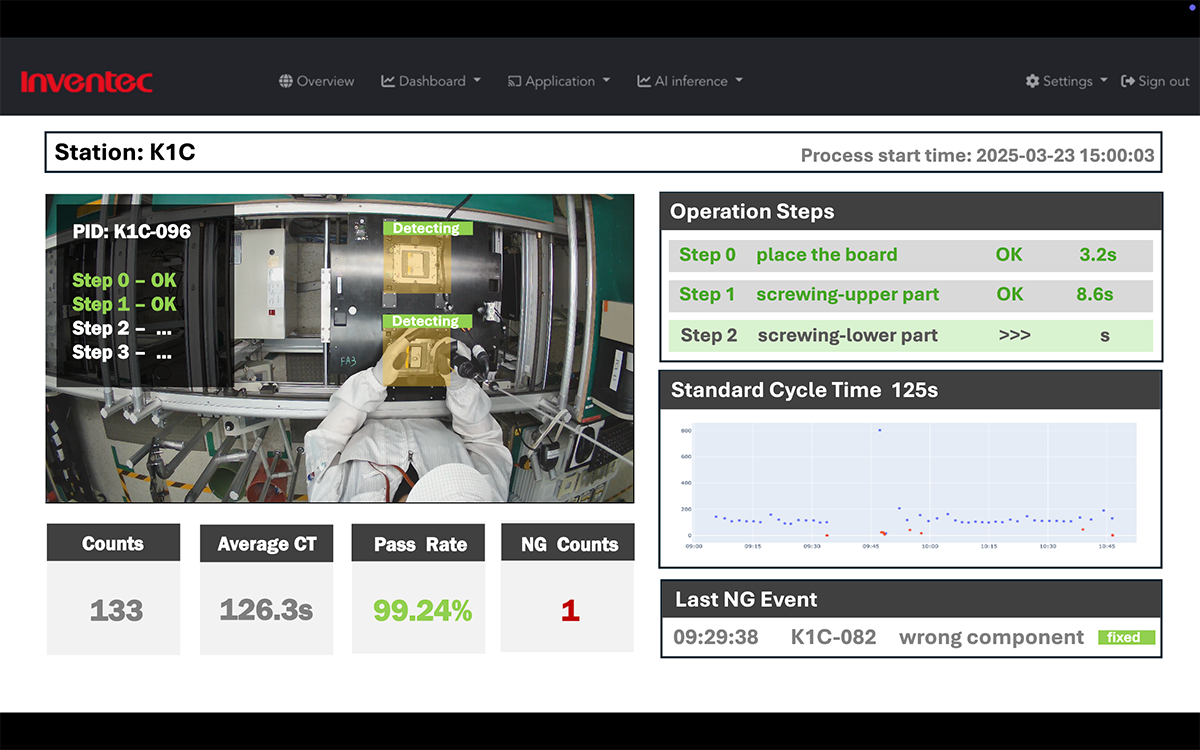Click the Settings gear icon

click(1032, 81)
